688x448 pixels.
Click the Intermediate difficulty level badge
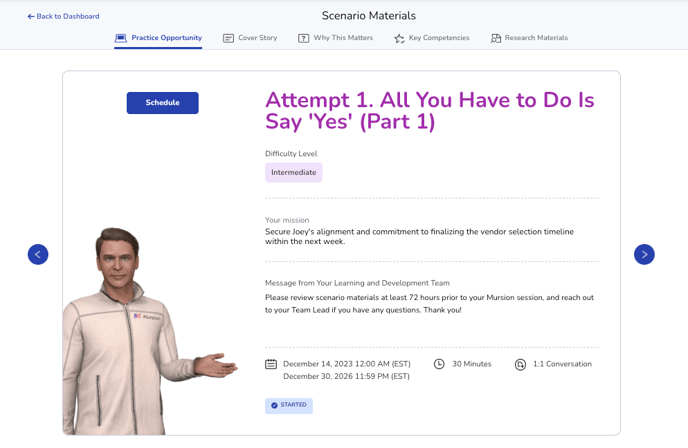click(293, 173)
